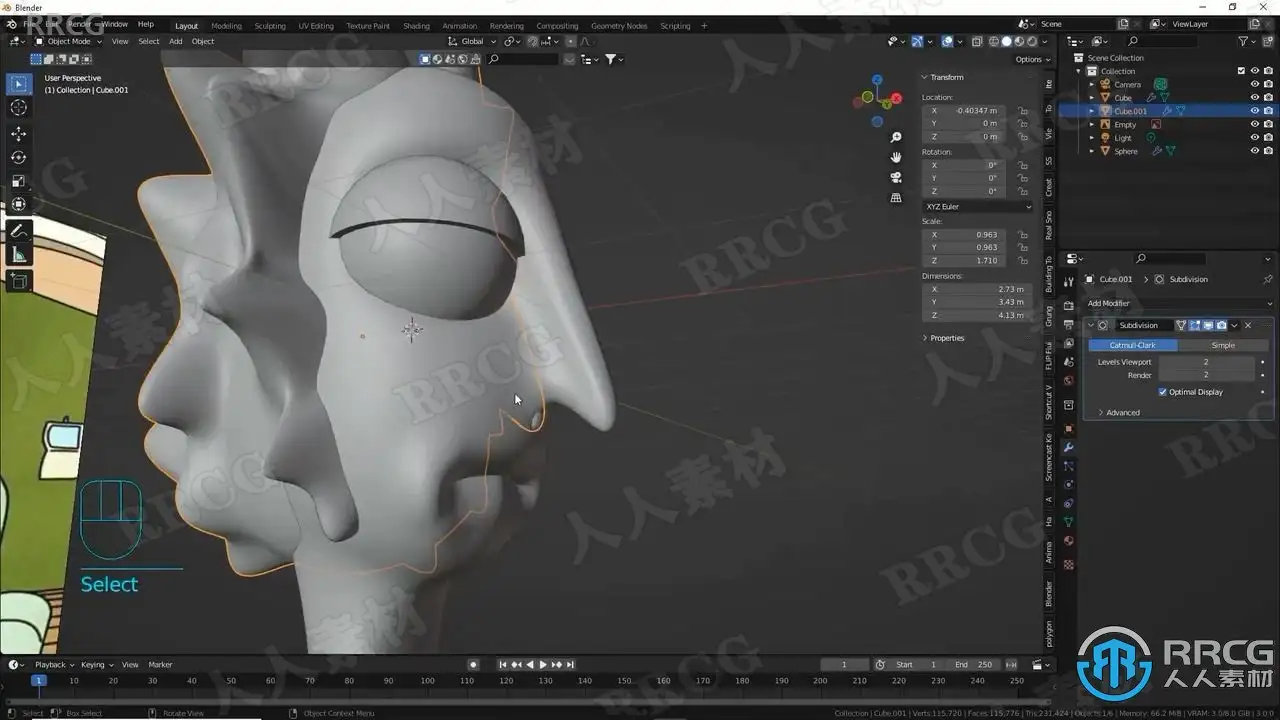This screenshot has width=1280, height=720.
Task: Open the Render properties tab
Action: click(1069, 305)
